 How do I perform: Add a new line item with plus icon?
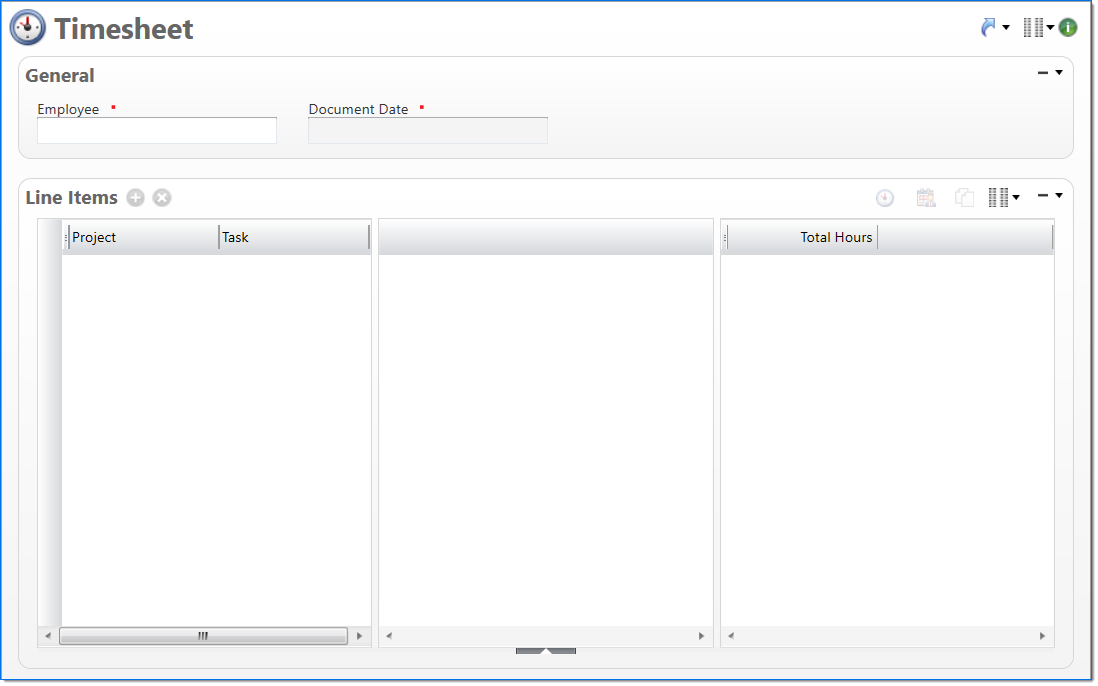[136, 198]
